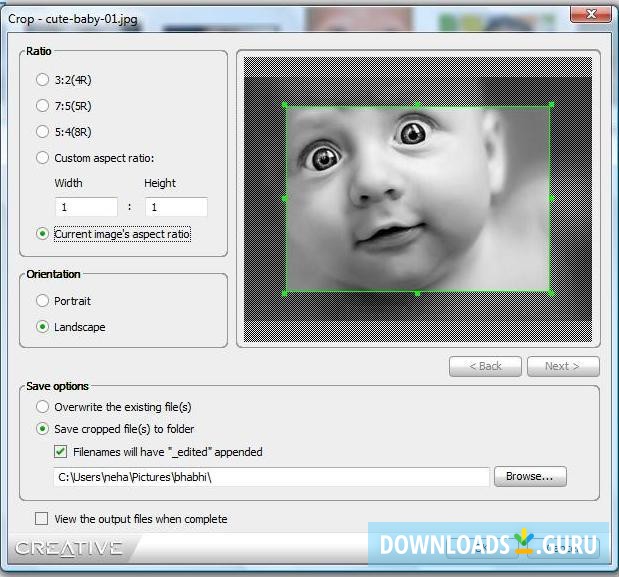Select the 3:2(4R) ratio option
Screen dimensions: 619x577
coord(42,79)
